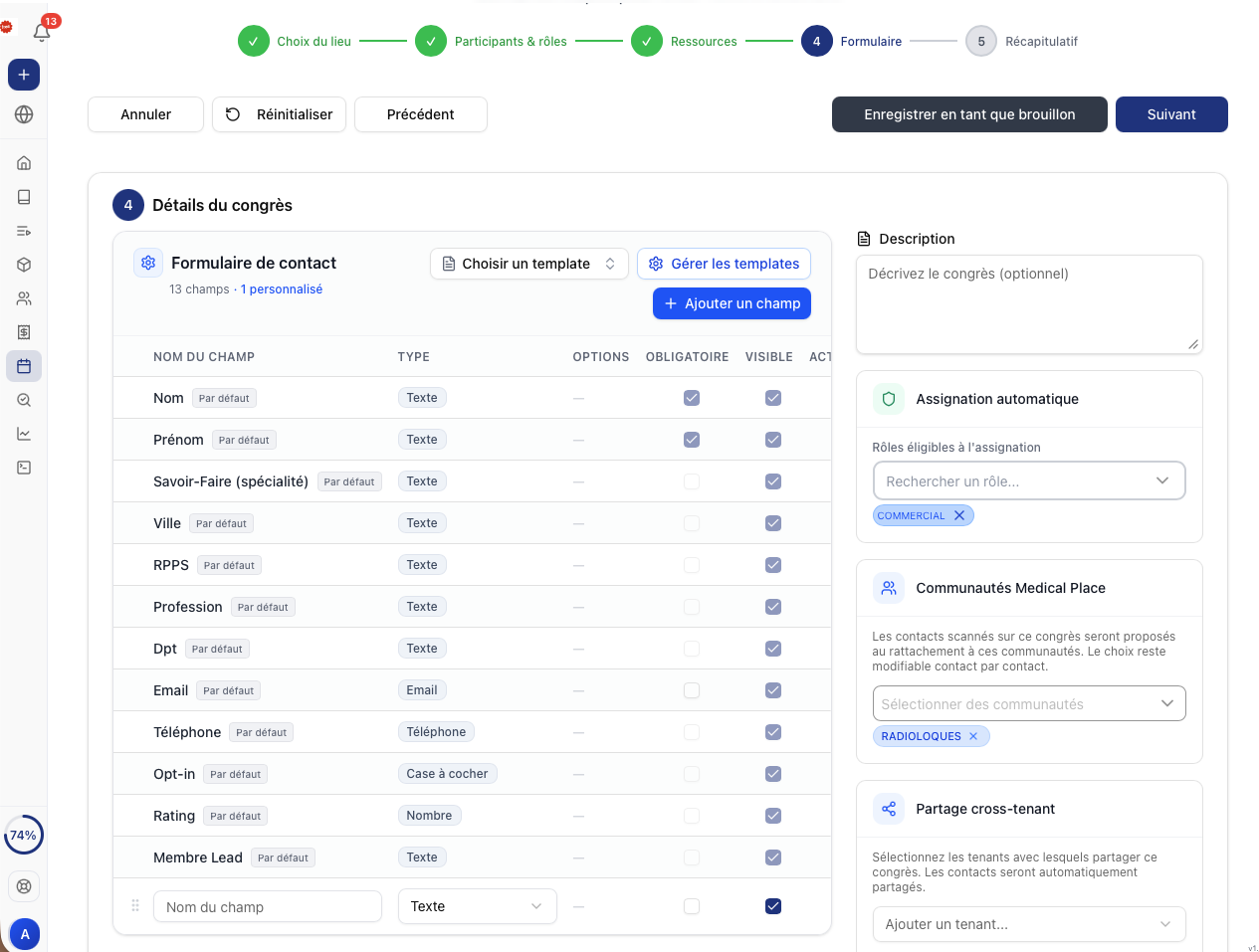Open the notifications bell with 13 badge
Image resolution: width=1259 pixels, height=952 pixels.
[42, 31]
